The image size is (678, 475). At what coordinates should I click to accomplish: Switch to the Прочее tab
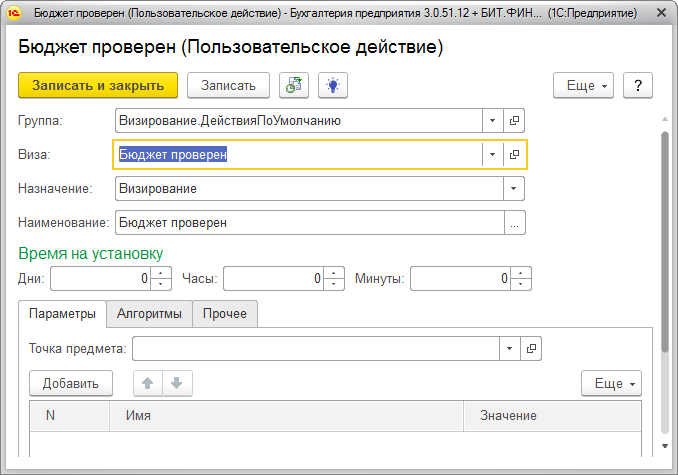coord(225,314)
